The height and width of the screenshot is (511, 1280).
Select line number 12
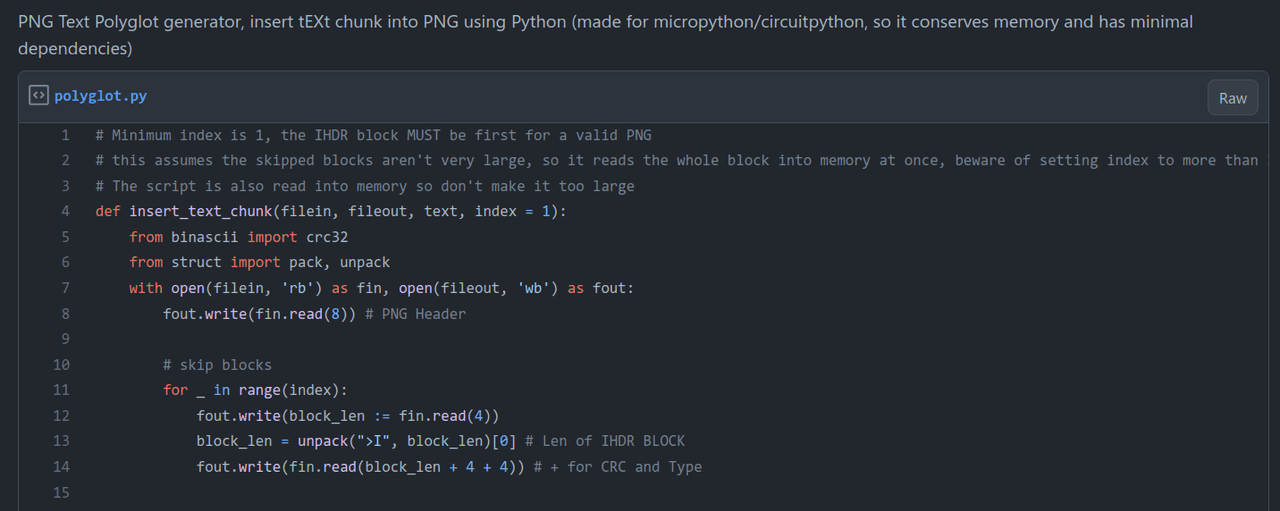(62, 416)
